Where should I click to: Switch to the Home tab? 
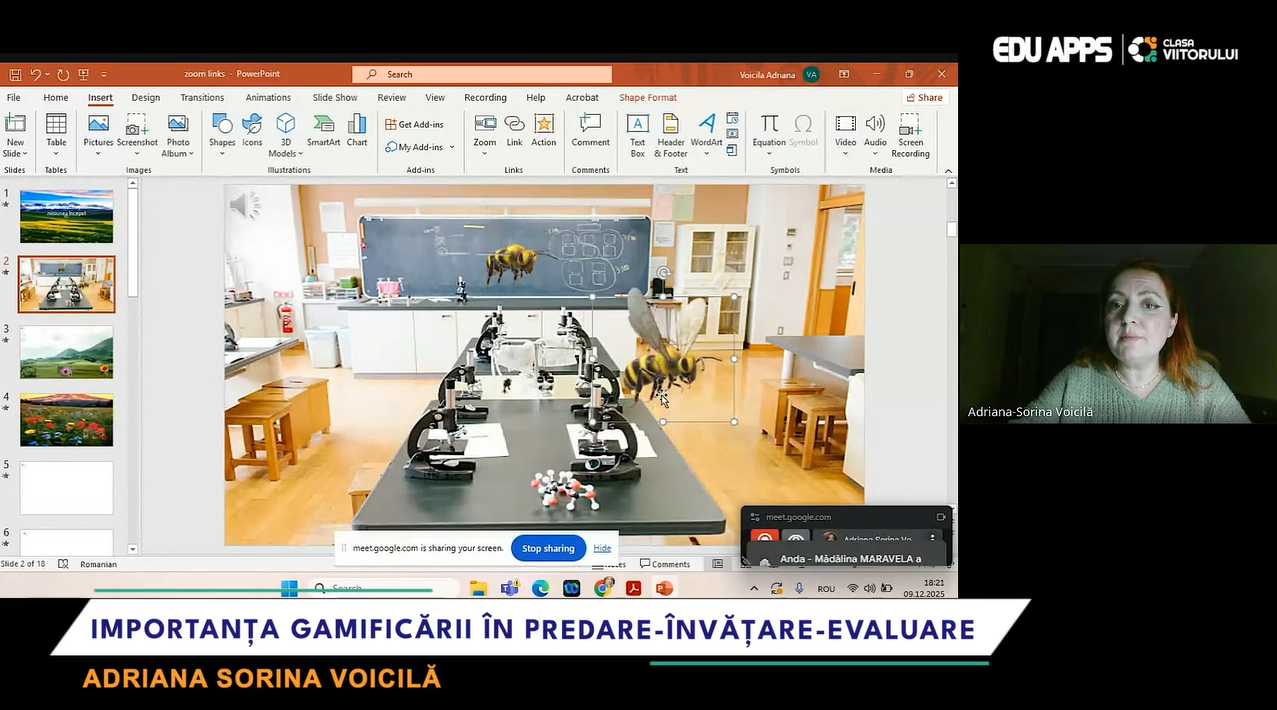click(56, 98)
